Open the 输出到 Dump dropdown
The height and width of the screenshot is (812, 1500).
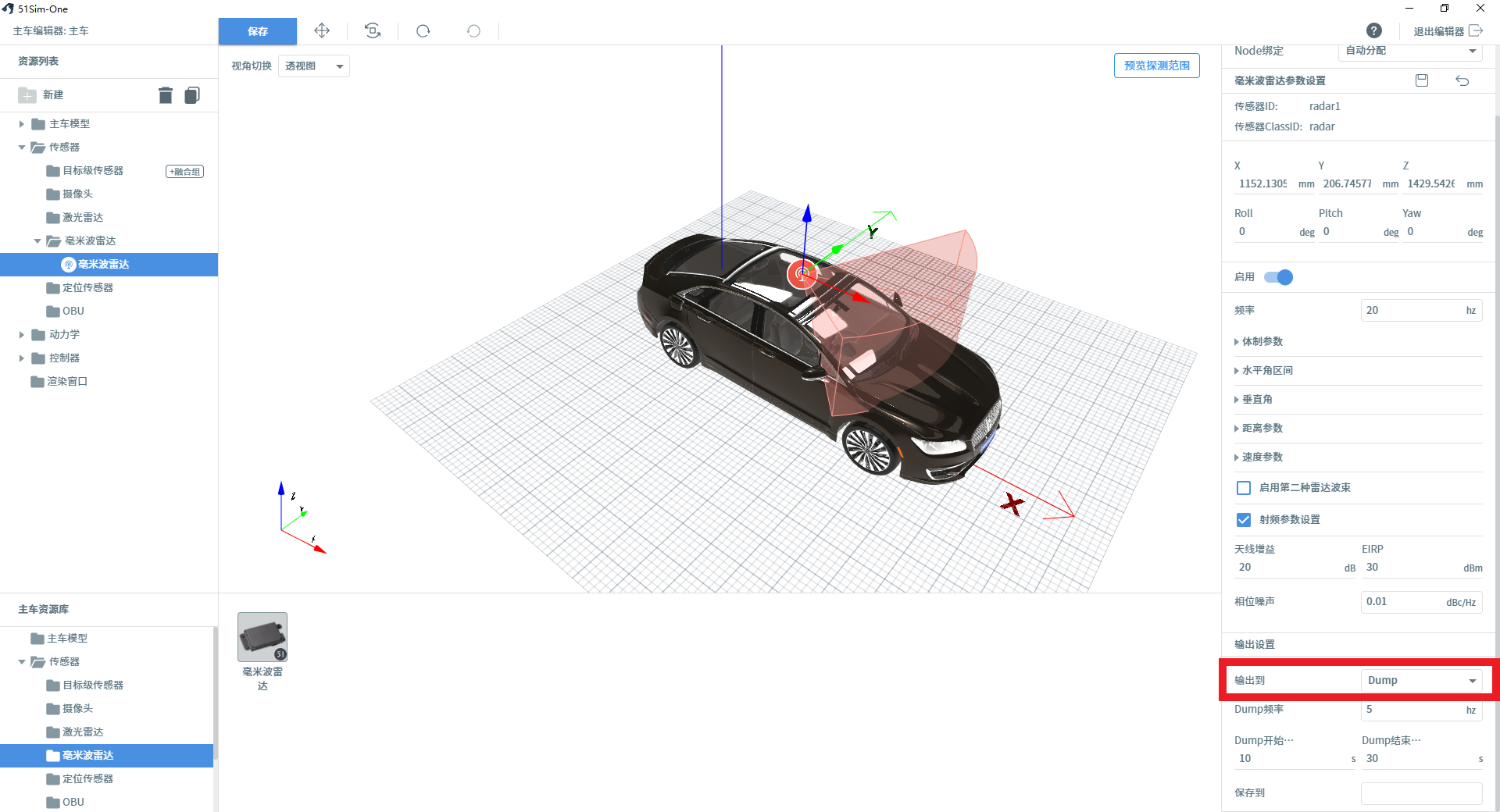(1422, 681)
